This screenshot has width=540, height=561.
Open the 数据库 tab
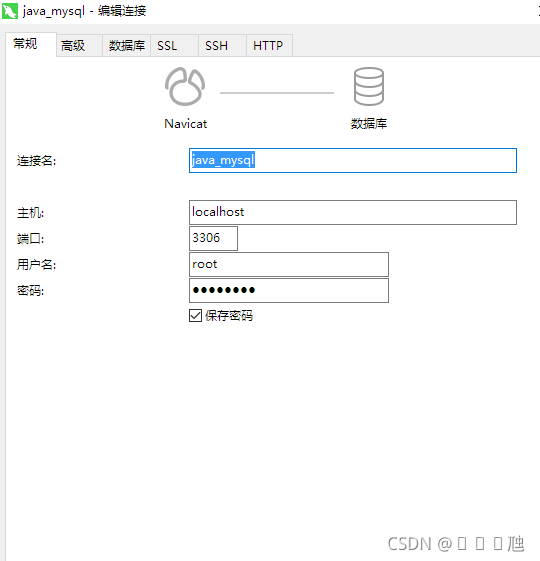[x=127, y=45]
